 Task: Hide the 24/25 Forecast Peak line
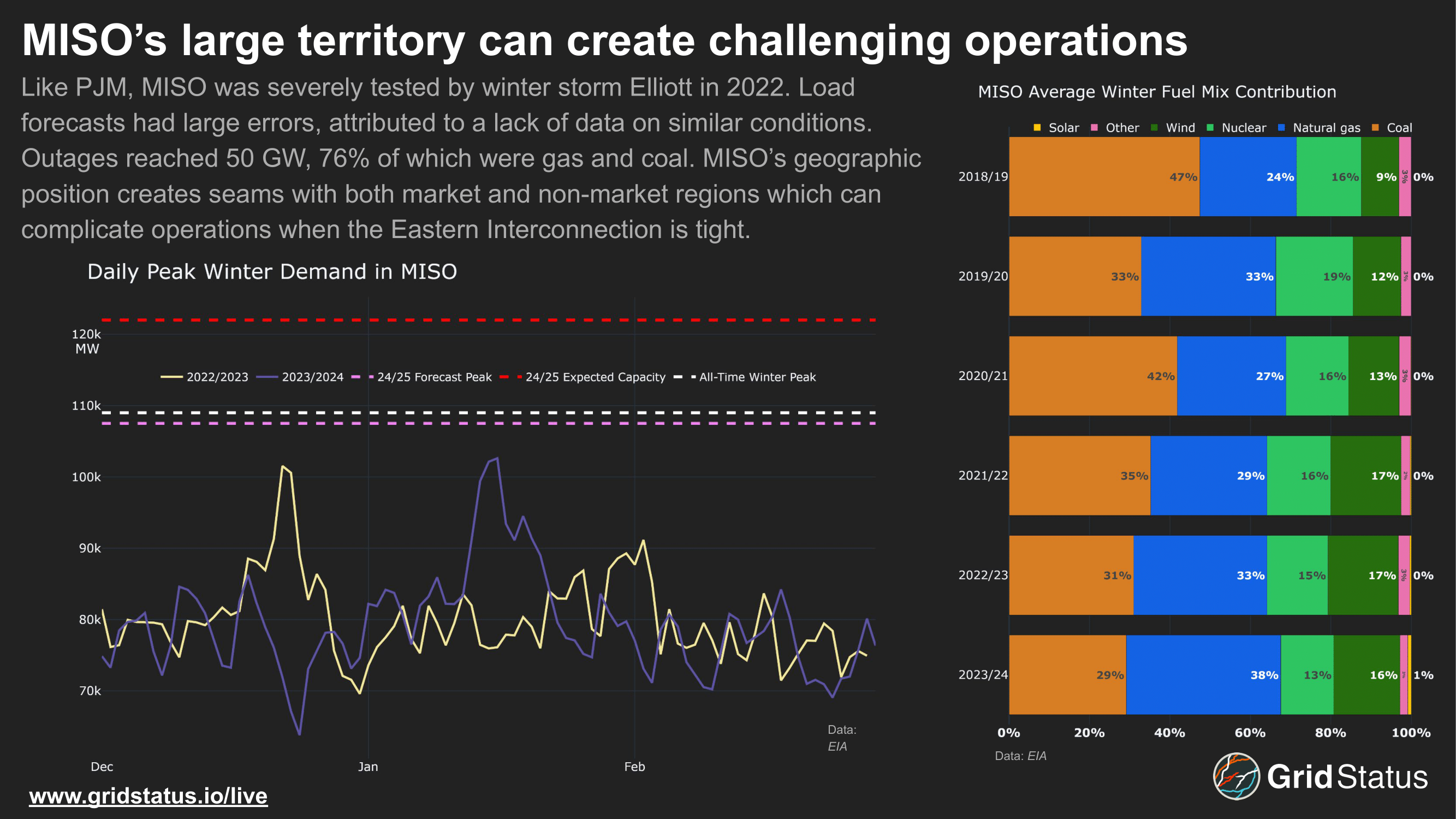coord(433,377)
